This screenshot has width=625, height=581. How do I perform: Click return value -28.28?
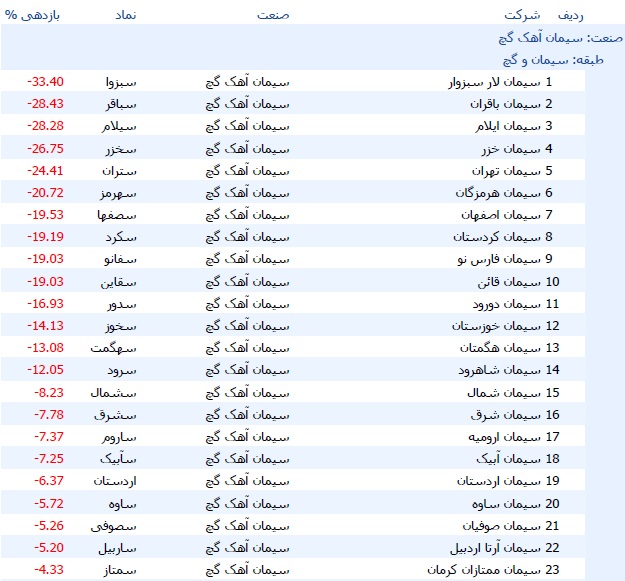pos(45,126)
